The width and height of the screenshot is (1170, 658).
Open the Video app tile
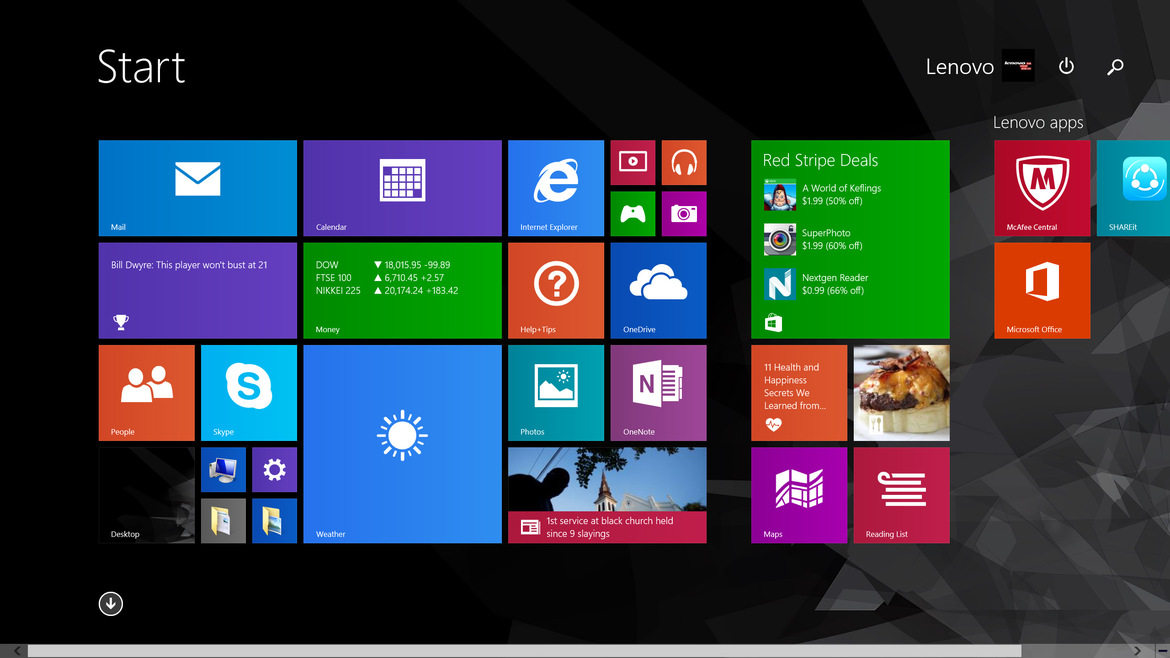pyautogui.click(x=633, y=162)
